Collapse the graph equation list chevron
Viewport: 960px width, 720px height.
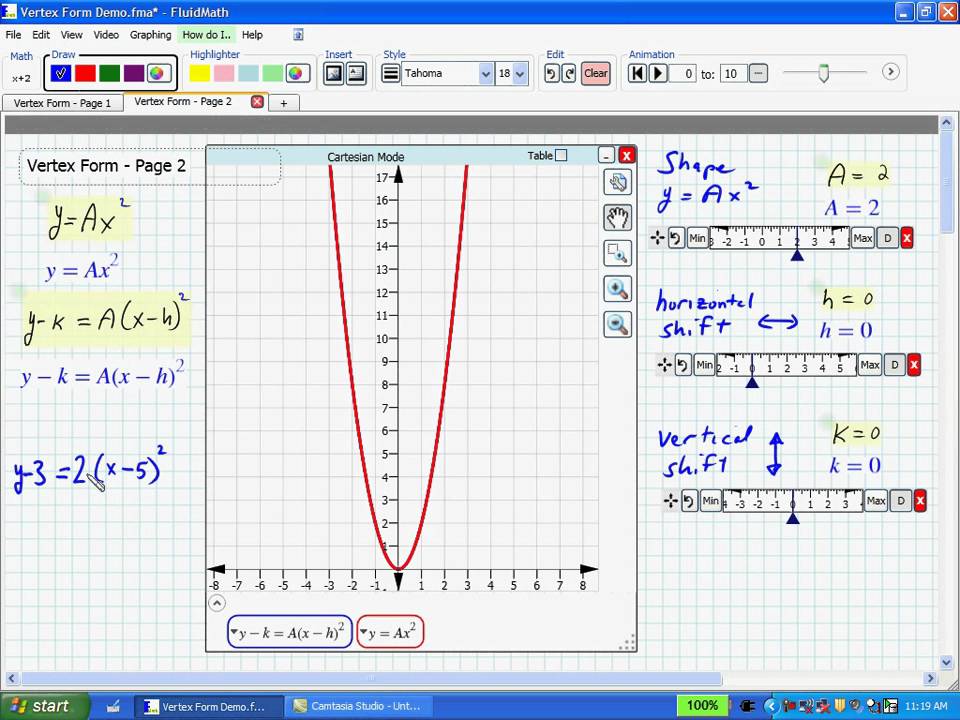(x=216, y=604)
